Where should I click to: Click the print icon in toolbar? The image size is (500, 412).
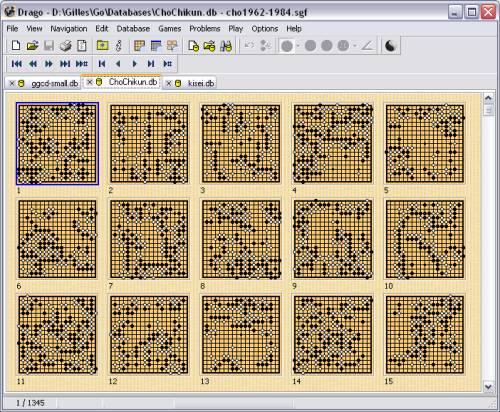click(x=66, y=46)
